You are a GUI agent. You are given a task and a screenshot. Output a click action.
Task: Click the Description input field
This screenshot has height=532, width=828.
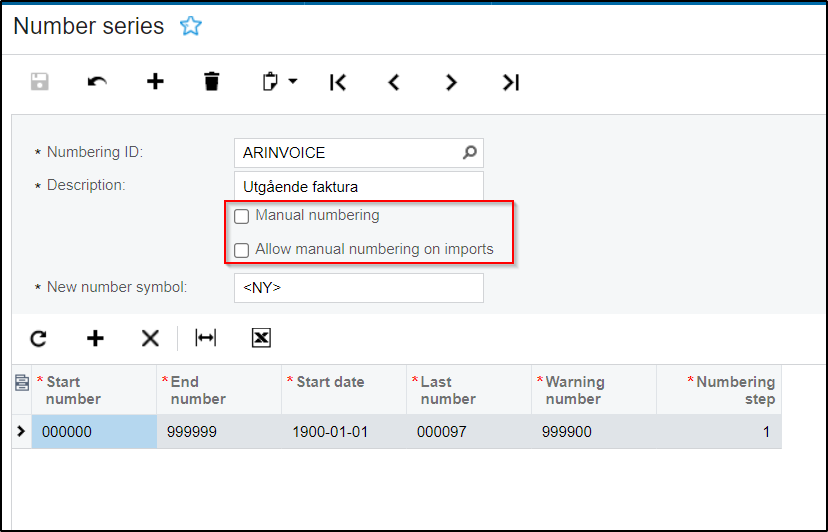(x=358, y=186)
